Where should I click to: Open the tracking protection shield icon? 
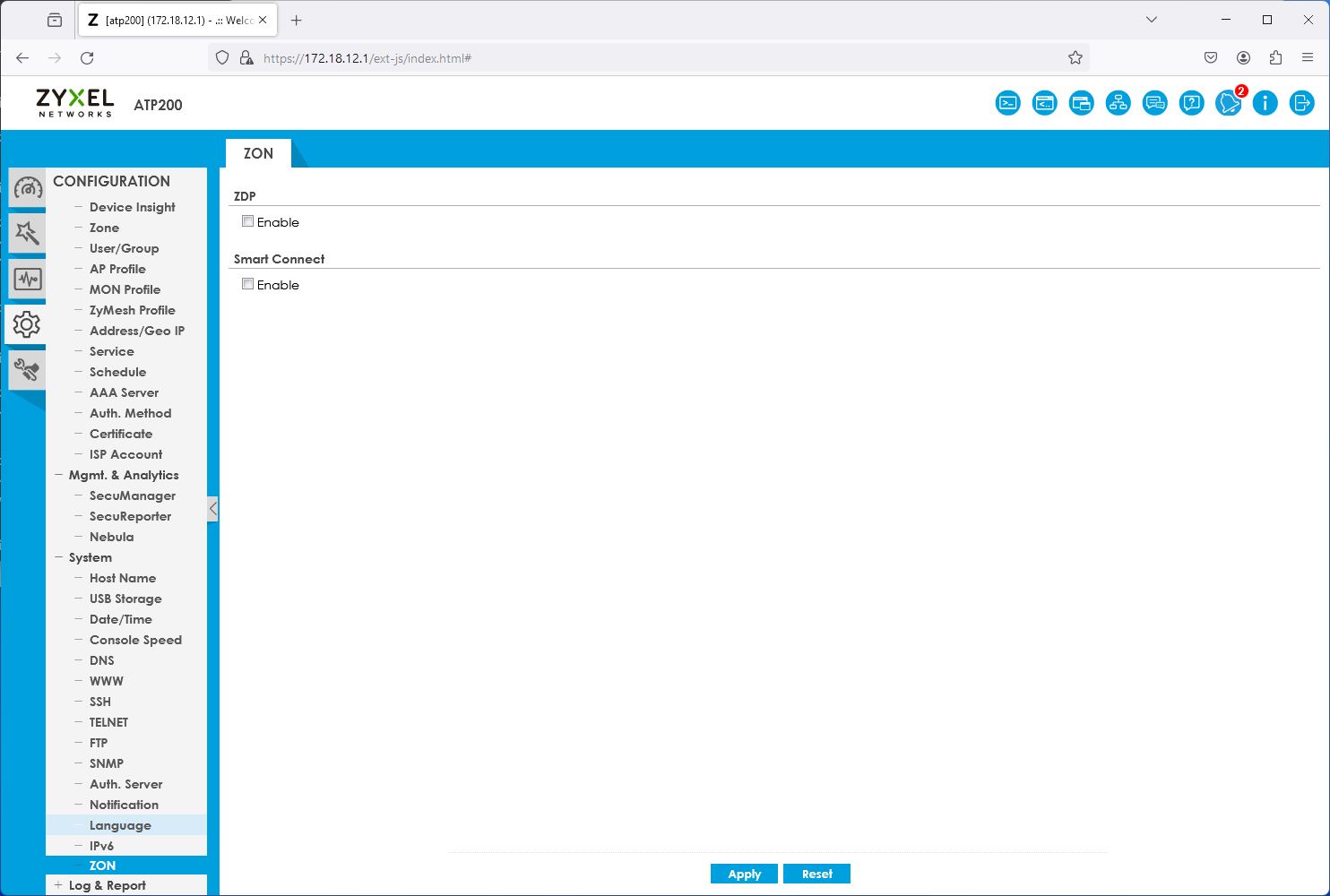(x=222, y=58)
